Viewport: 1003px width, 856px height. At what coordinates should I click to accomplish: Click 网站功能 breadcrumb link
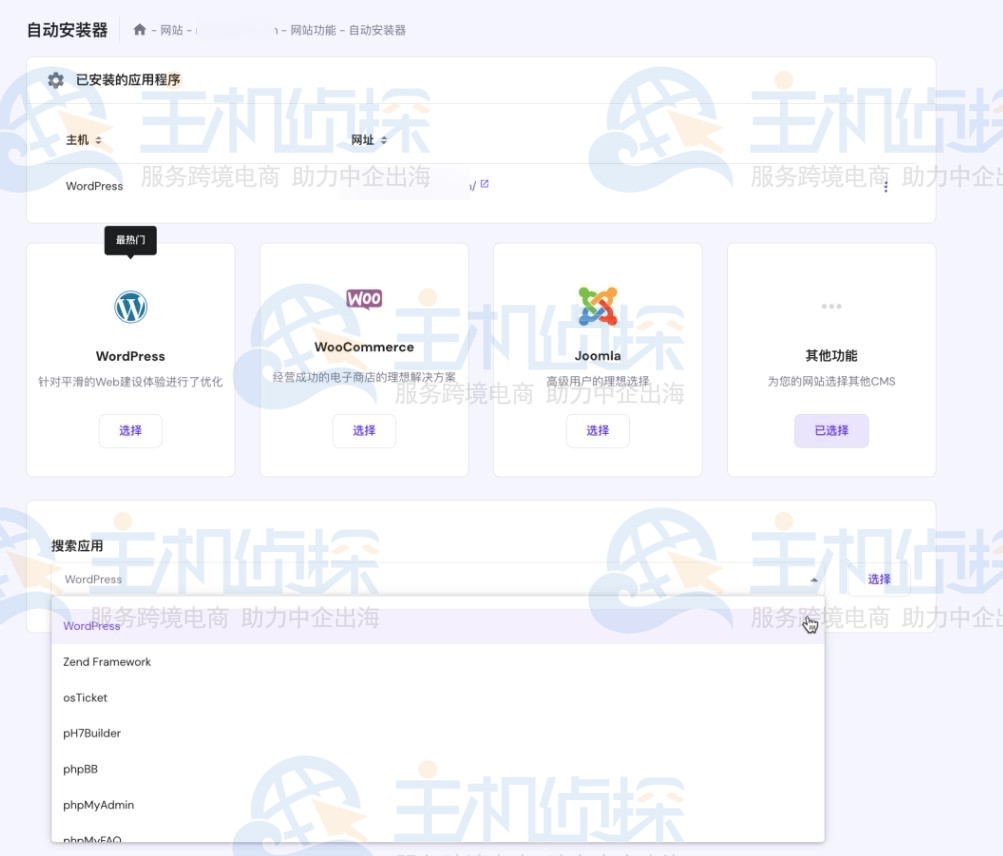click(x=313, y=30)
